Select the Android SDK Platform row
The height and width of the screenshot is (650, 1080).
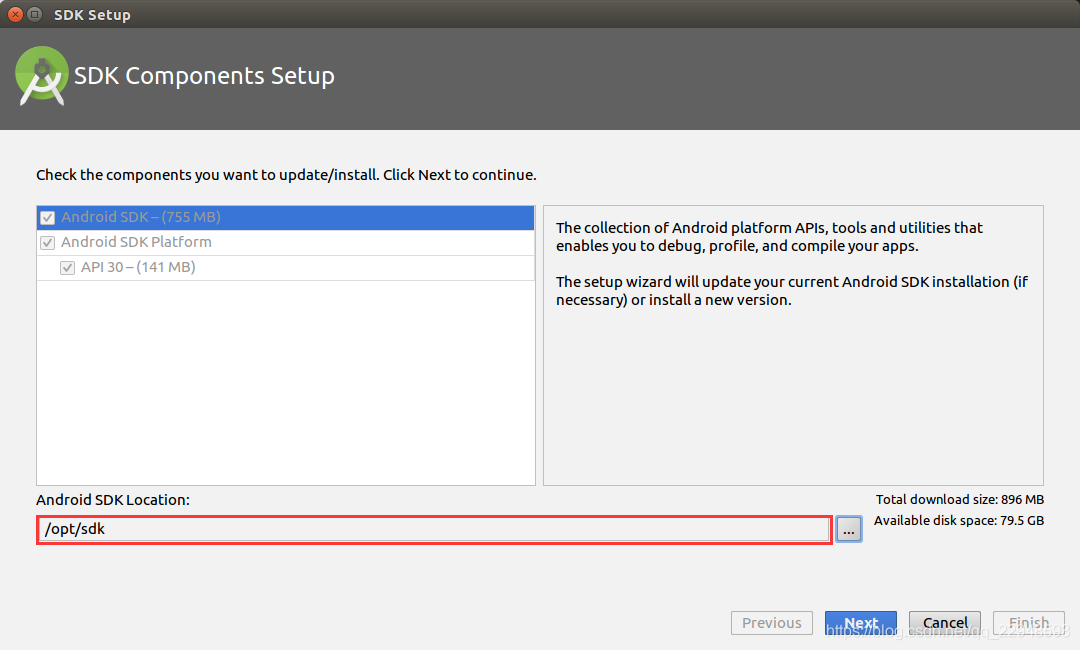click(286, 242)
